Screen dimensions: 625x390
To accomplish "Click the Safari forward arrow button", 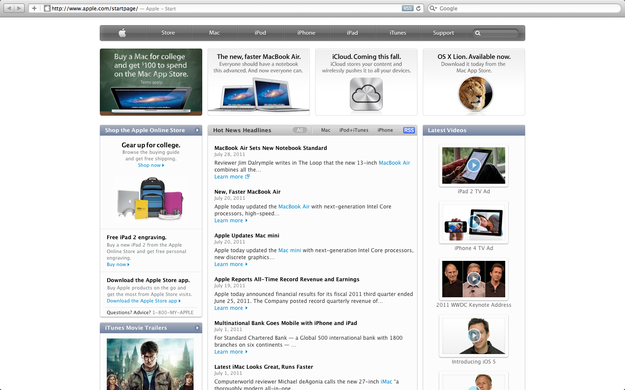I will [19, 8].
